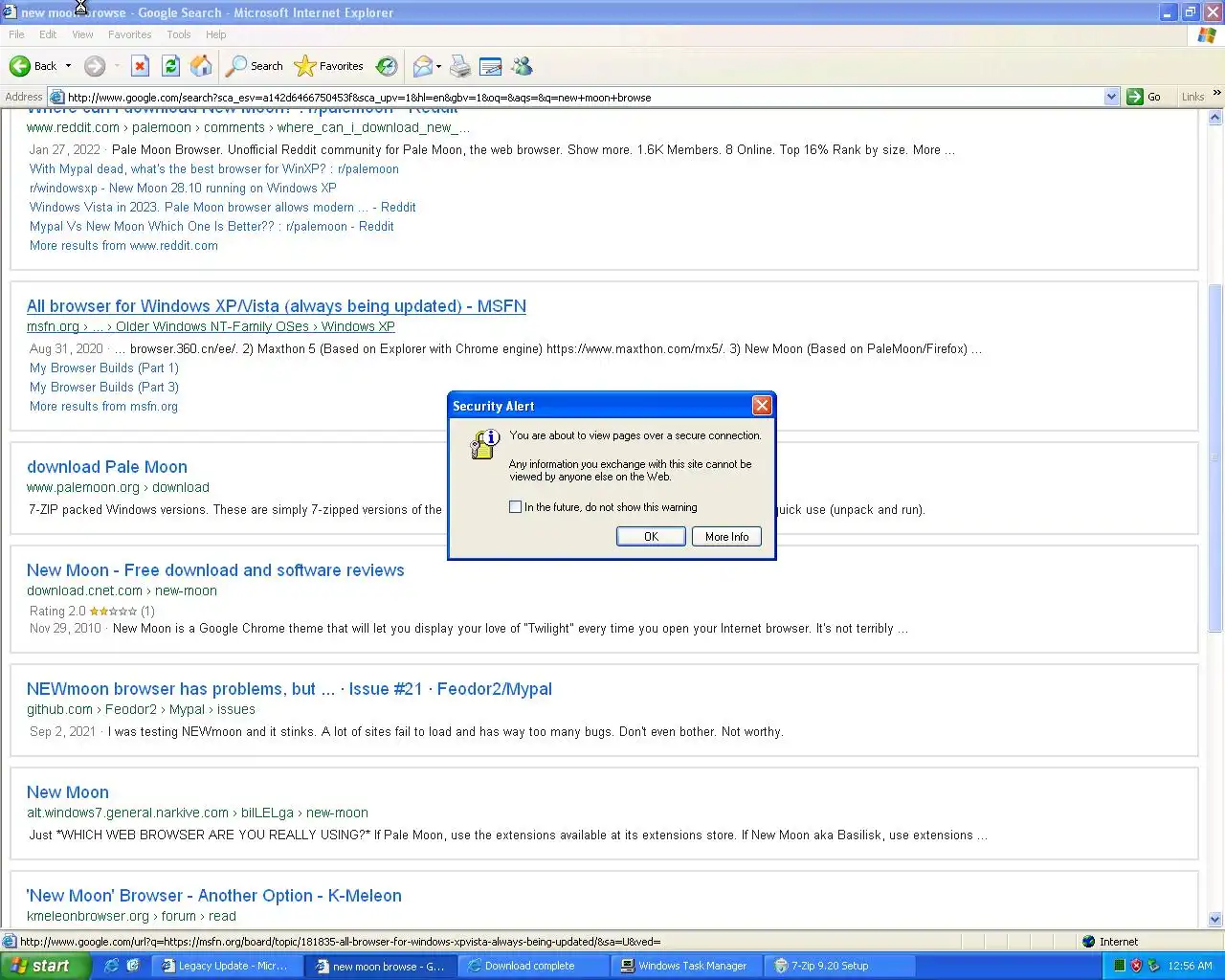The width and height of the screenshot is (1225, 980).
Task: Go back with the Back arrow
Action: click(x=32, y=66)
